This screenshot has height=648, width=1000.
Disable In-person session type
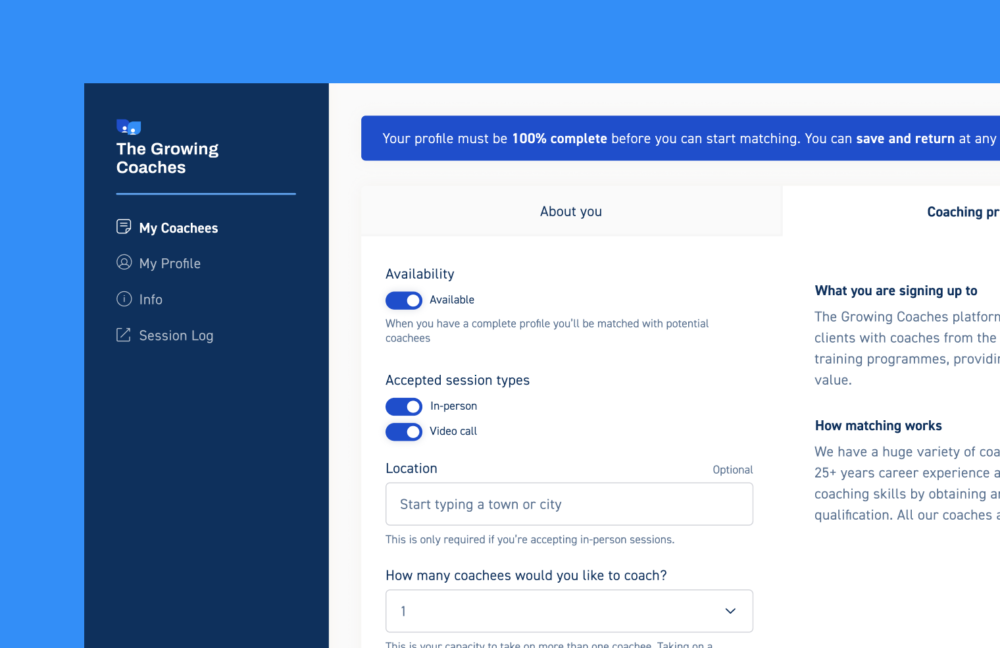tap(404, 406)
